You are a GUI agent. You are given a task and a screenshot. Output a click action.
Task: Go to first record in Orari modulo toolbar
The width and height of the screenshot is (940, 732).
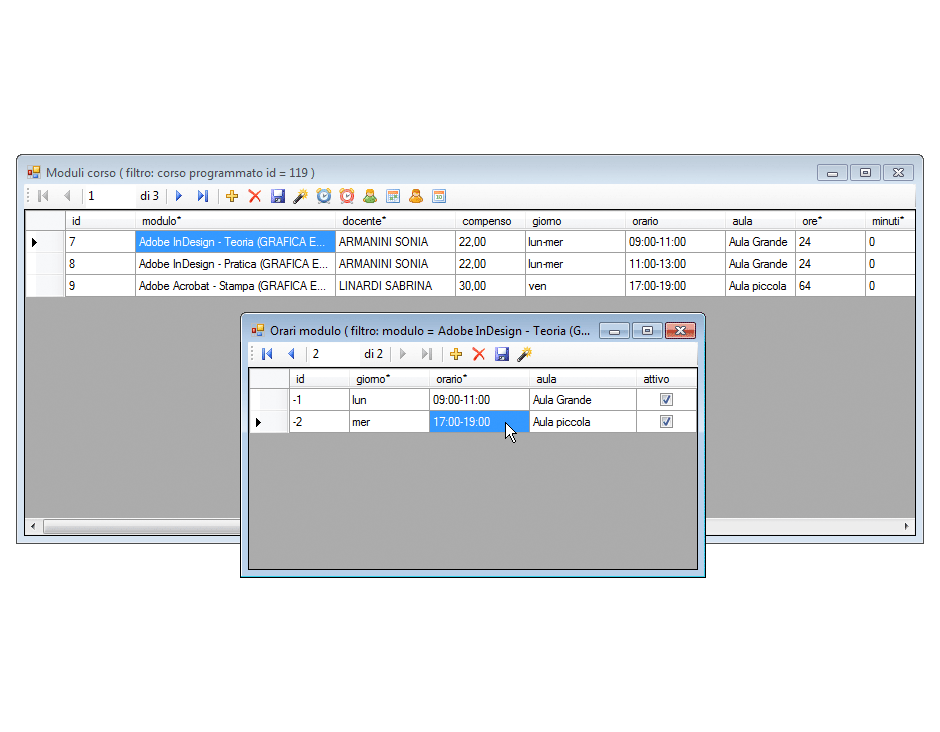(x=267, y=354)
